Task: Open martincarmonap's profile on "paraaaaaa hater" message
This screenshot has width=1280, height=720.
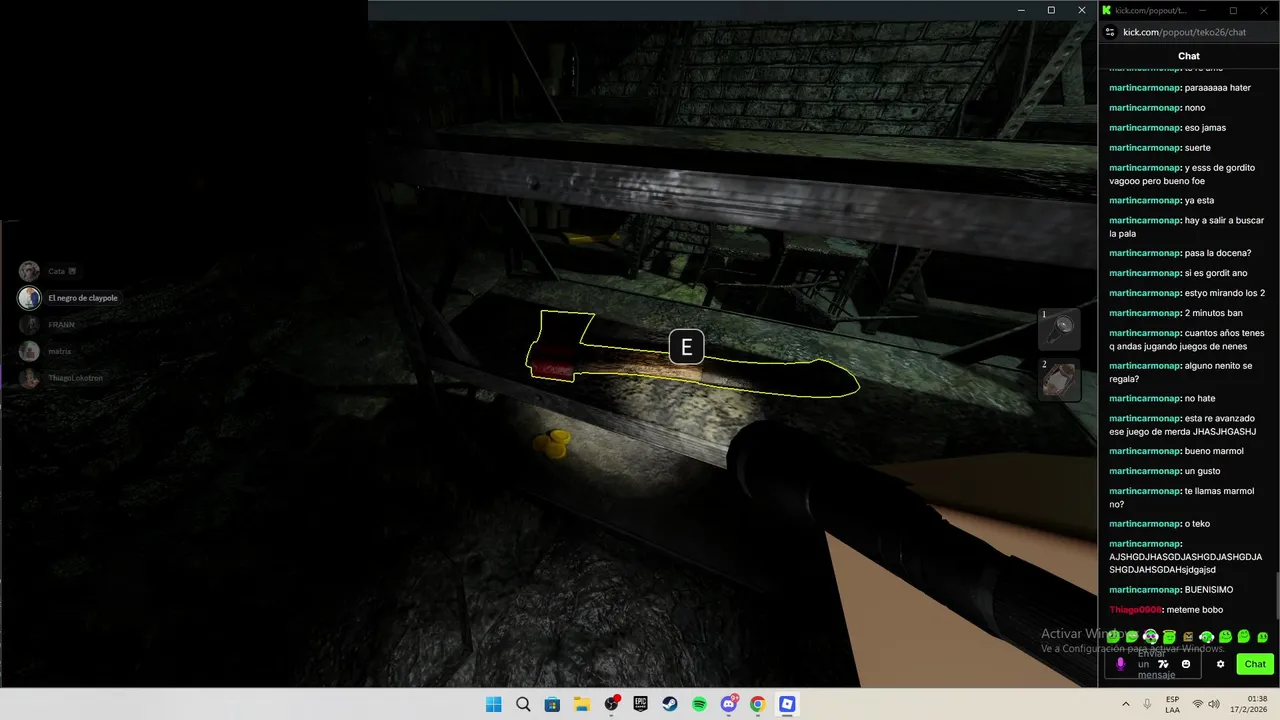Action: coord(1144,88)
